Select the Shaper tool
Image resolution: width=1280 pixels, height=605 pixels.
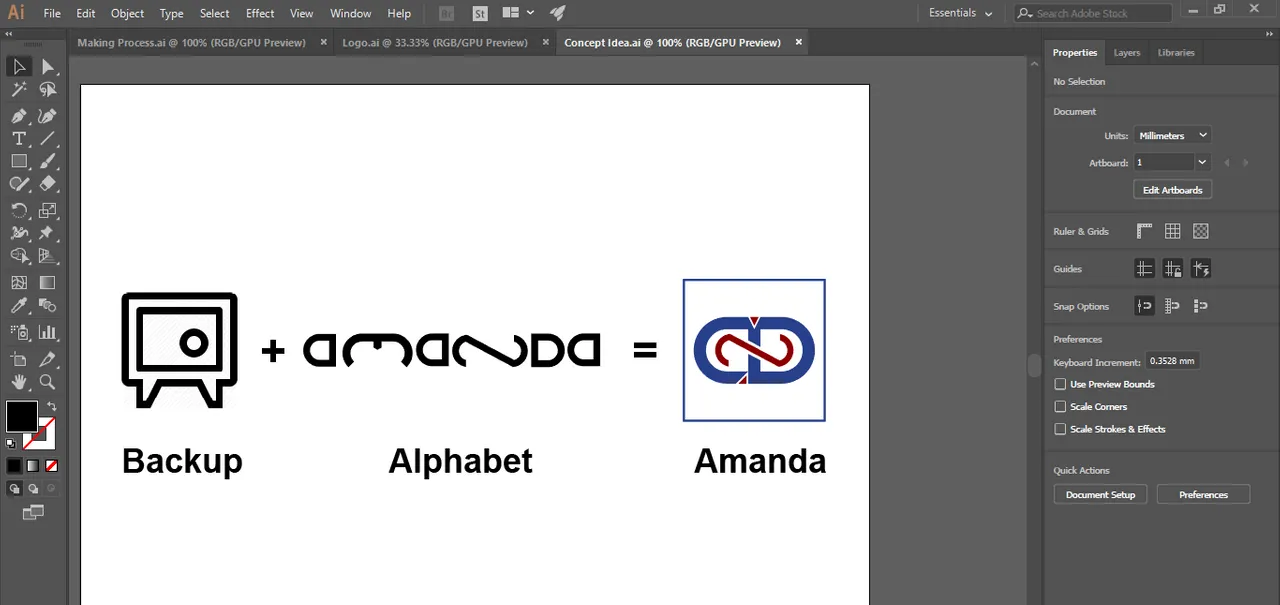(x=19, y=184)
